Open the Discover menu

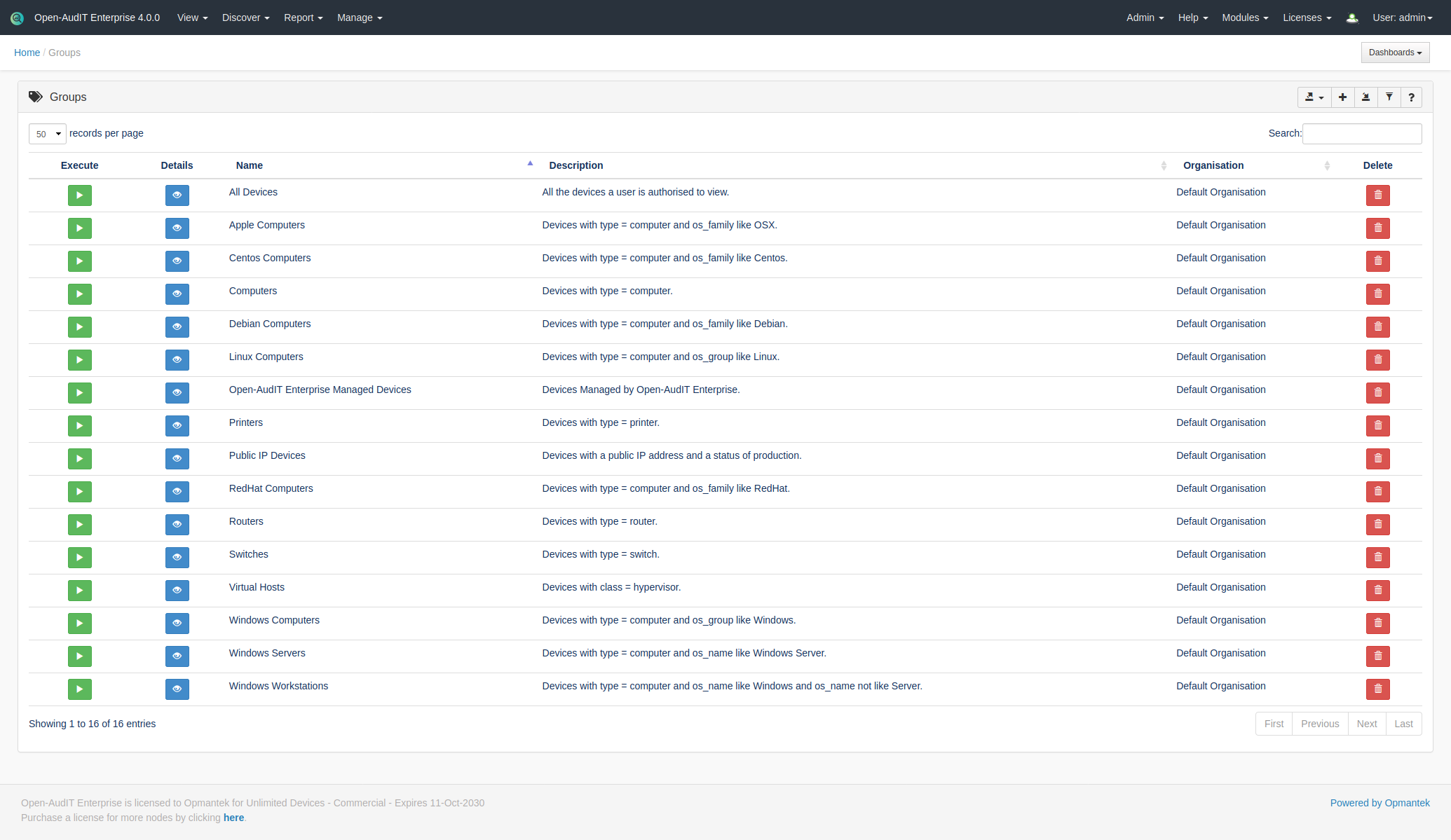pos(245,18)
